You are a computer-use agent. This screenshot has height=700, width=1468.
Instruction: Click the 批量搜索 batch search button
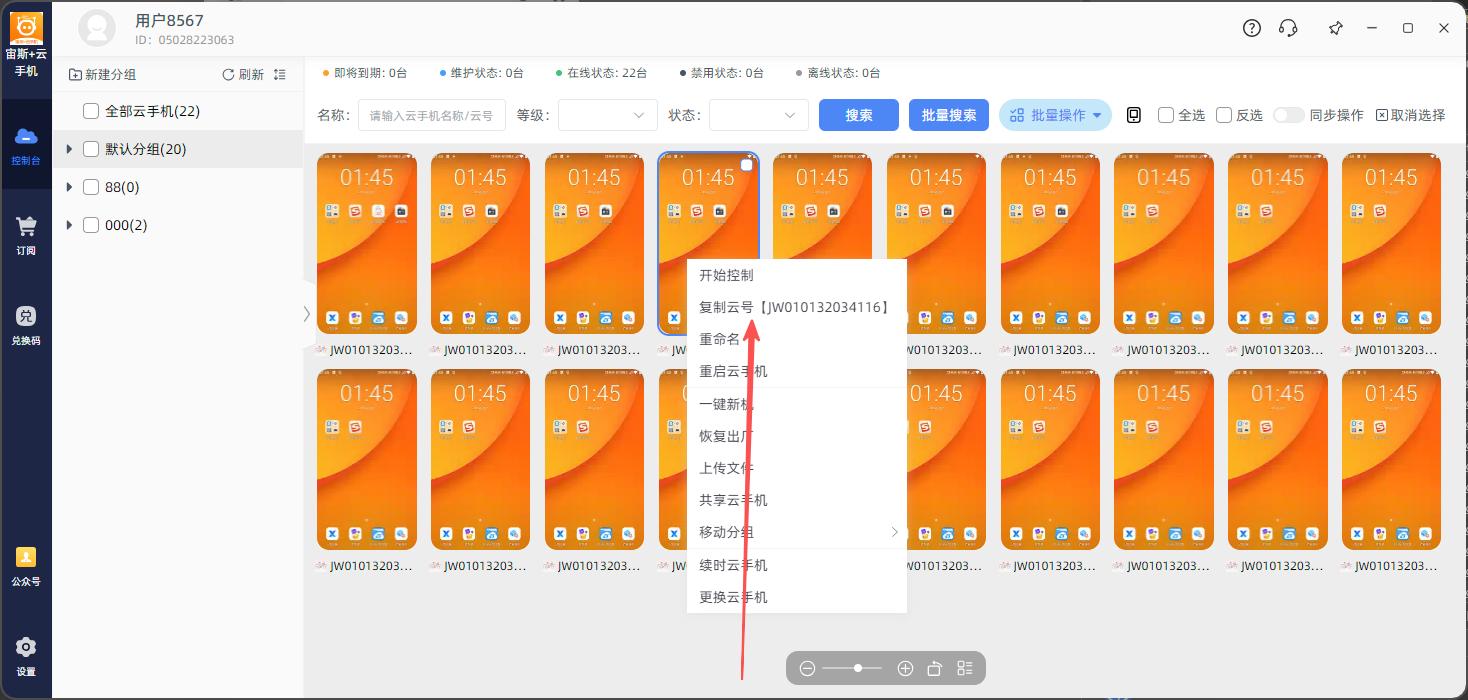coord(949,115)
